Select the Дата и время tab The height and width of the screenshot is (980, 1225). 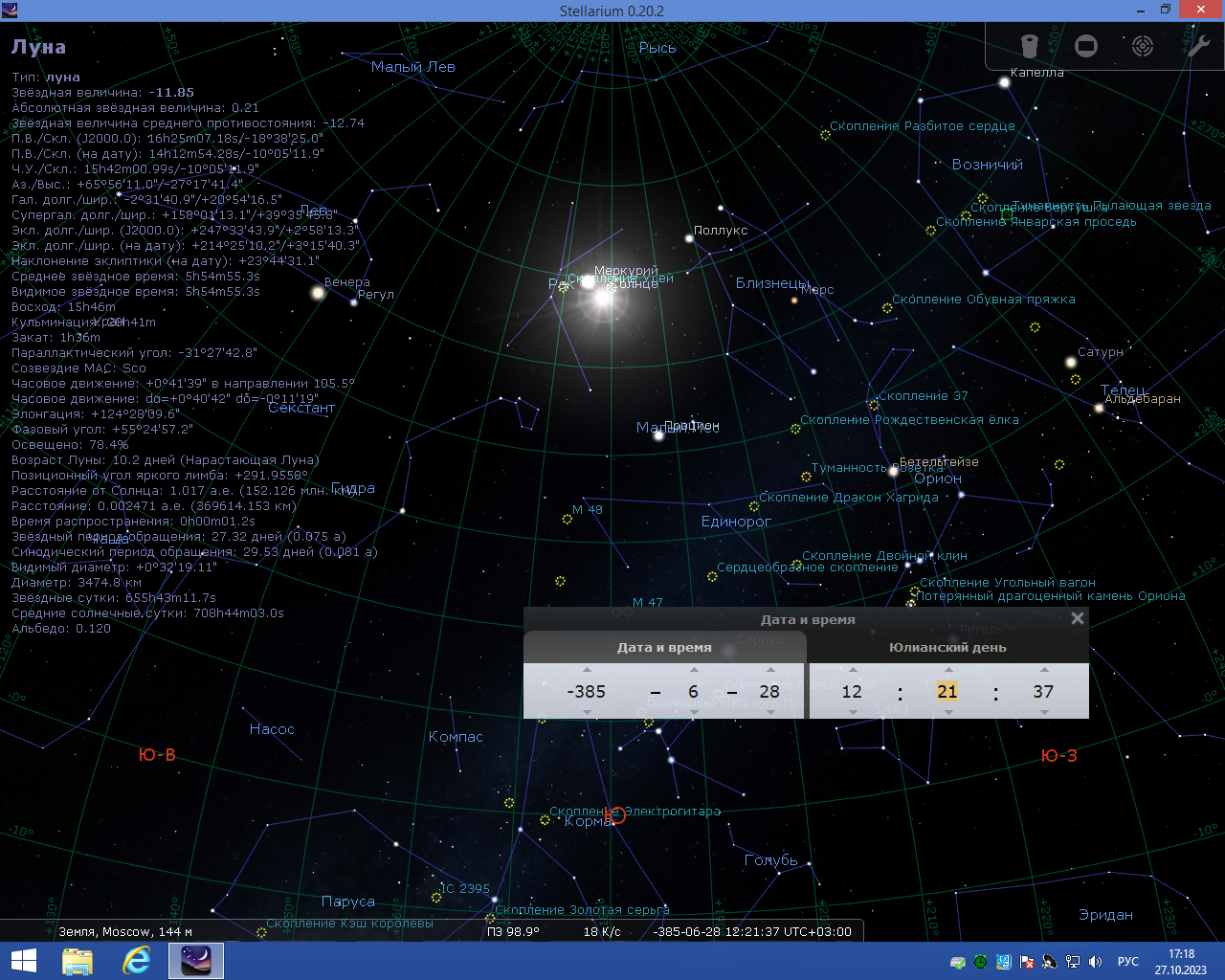[x=664, y=647]
